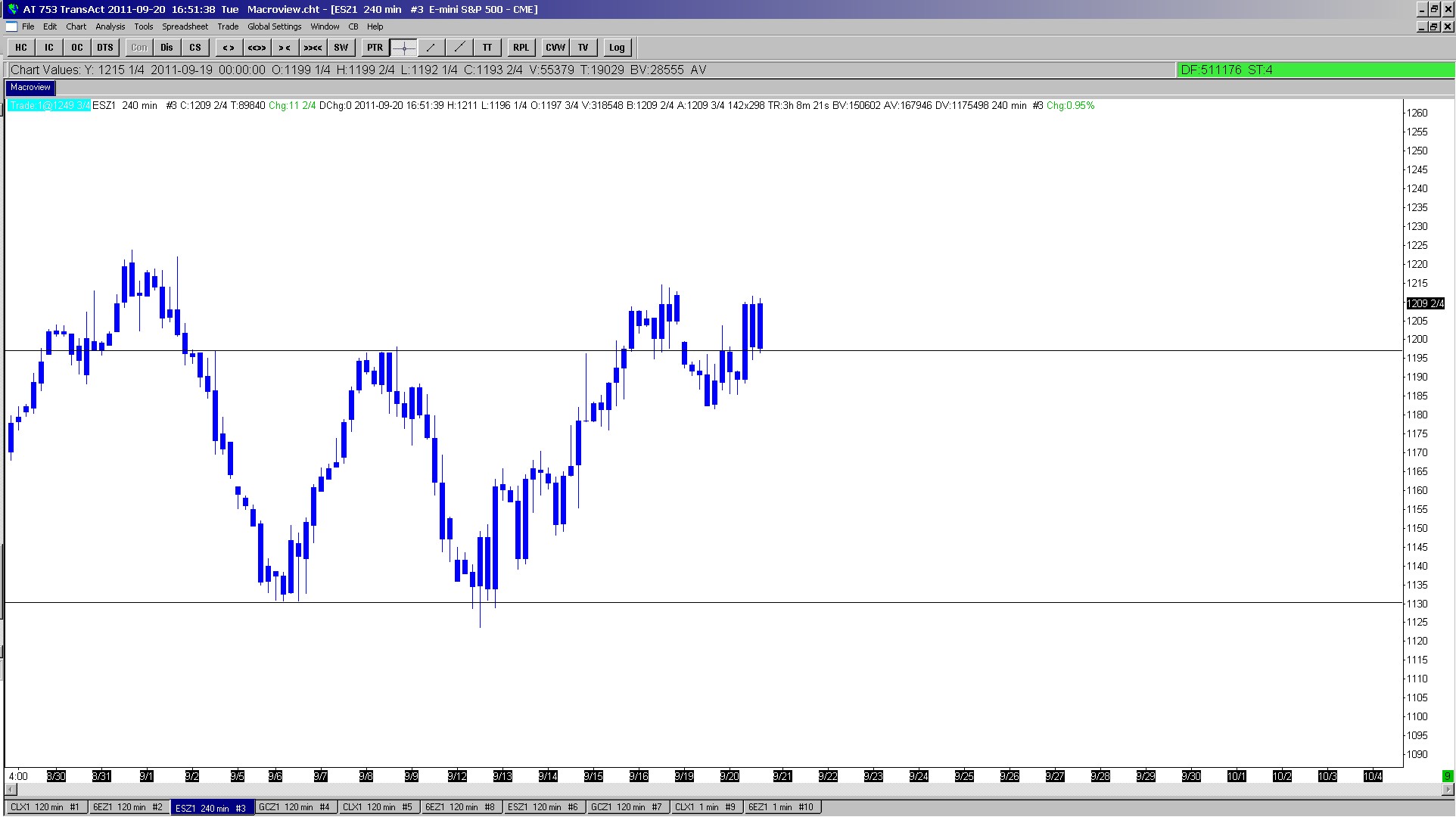
Task: Select the crosshair chart tool
Action: (x=403, y=48)
